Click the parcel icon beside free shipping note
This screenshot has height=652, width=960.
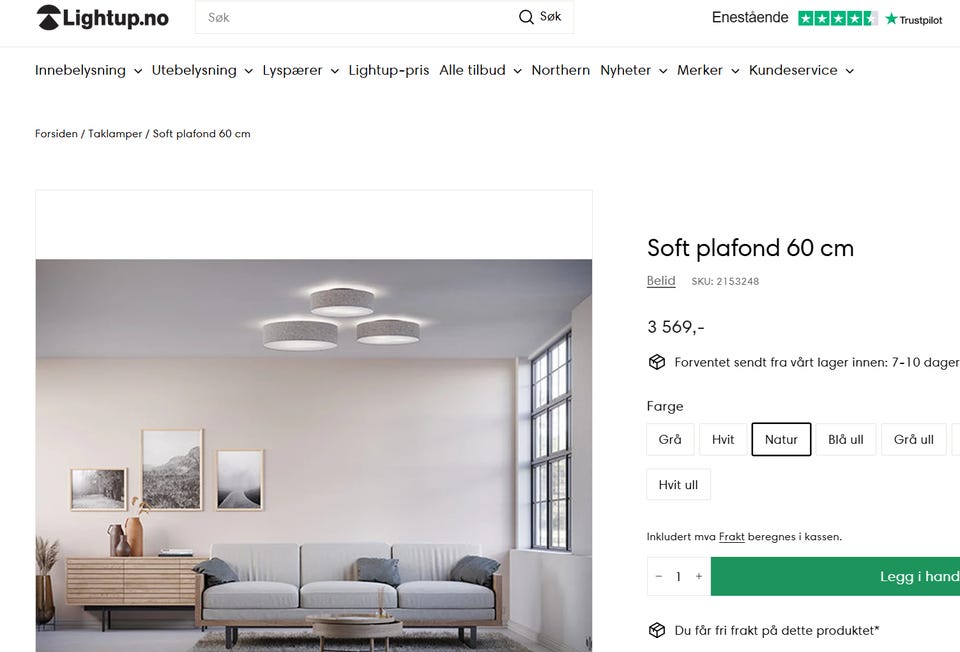pos(657,630)
